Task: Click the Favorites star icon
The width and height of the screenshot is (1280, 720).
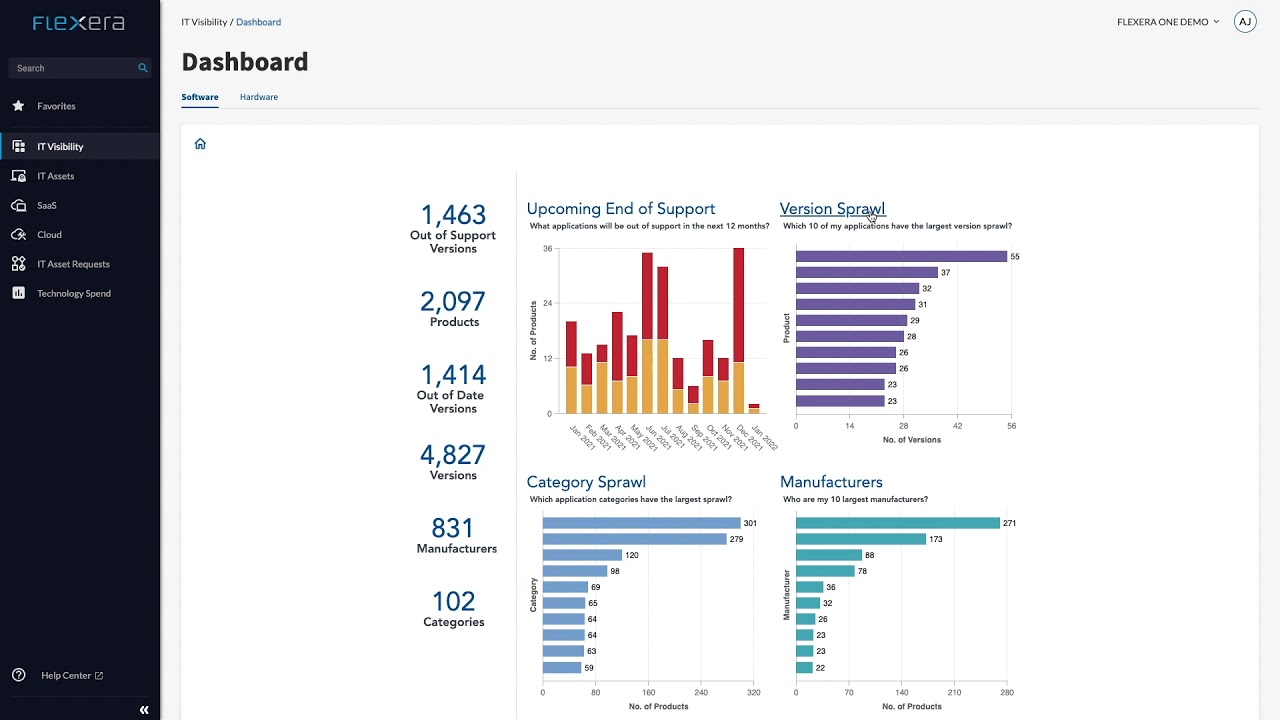Action: click(18, 106)
